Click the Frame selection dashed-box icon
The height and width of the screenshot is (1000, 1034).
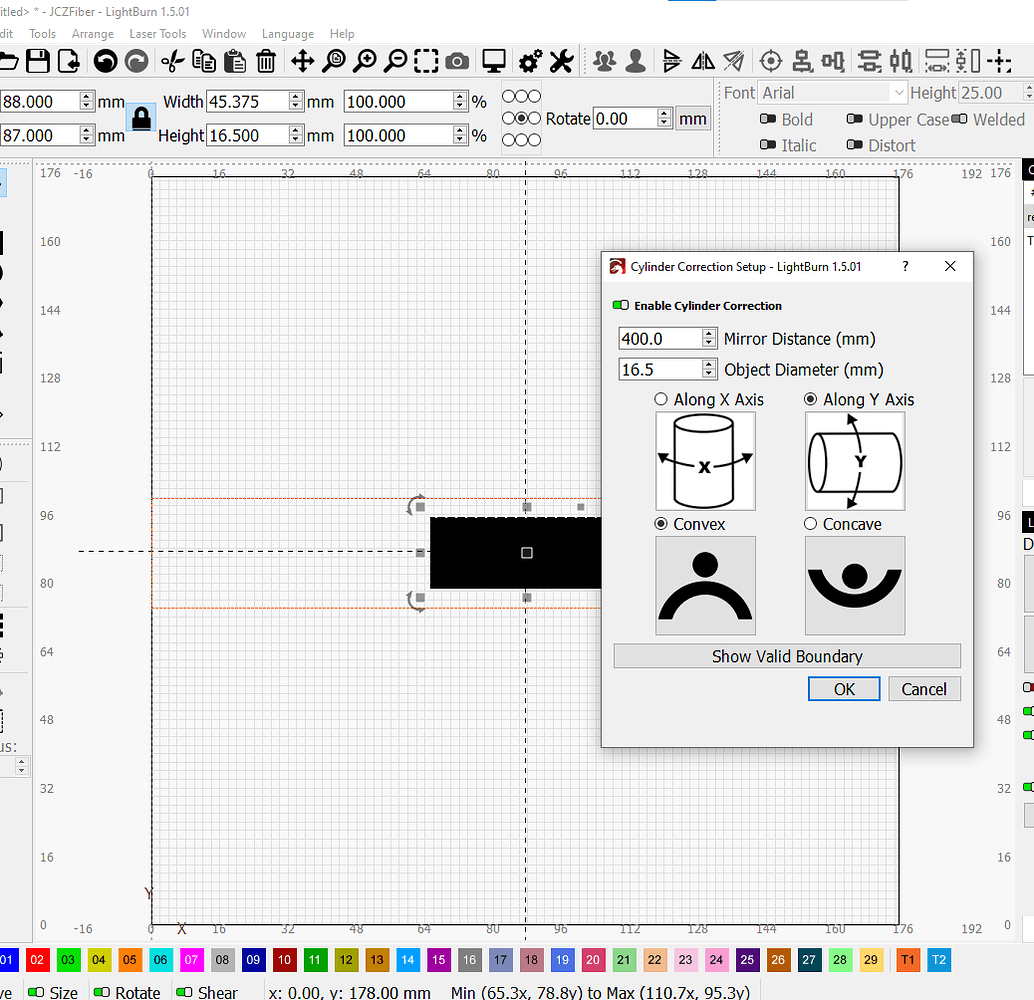point(426,61)
